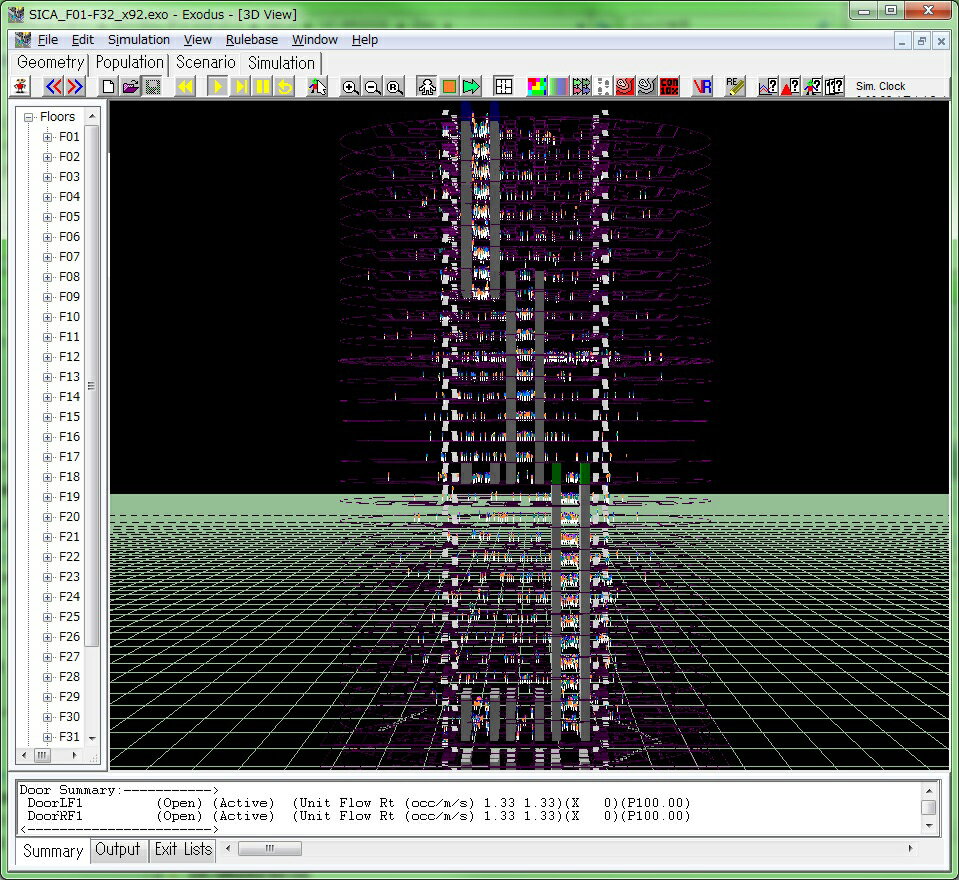Zoom out with the minus magnifier

tap(372, 86)
